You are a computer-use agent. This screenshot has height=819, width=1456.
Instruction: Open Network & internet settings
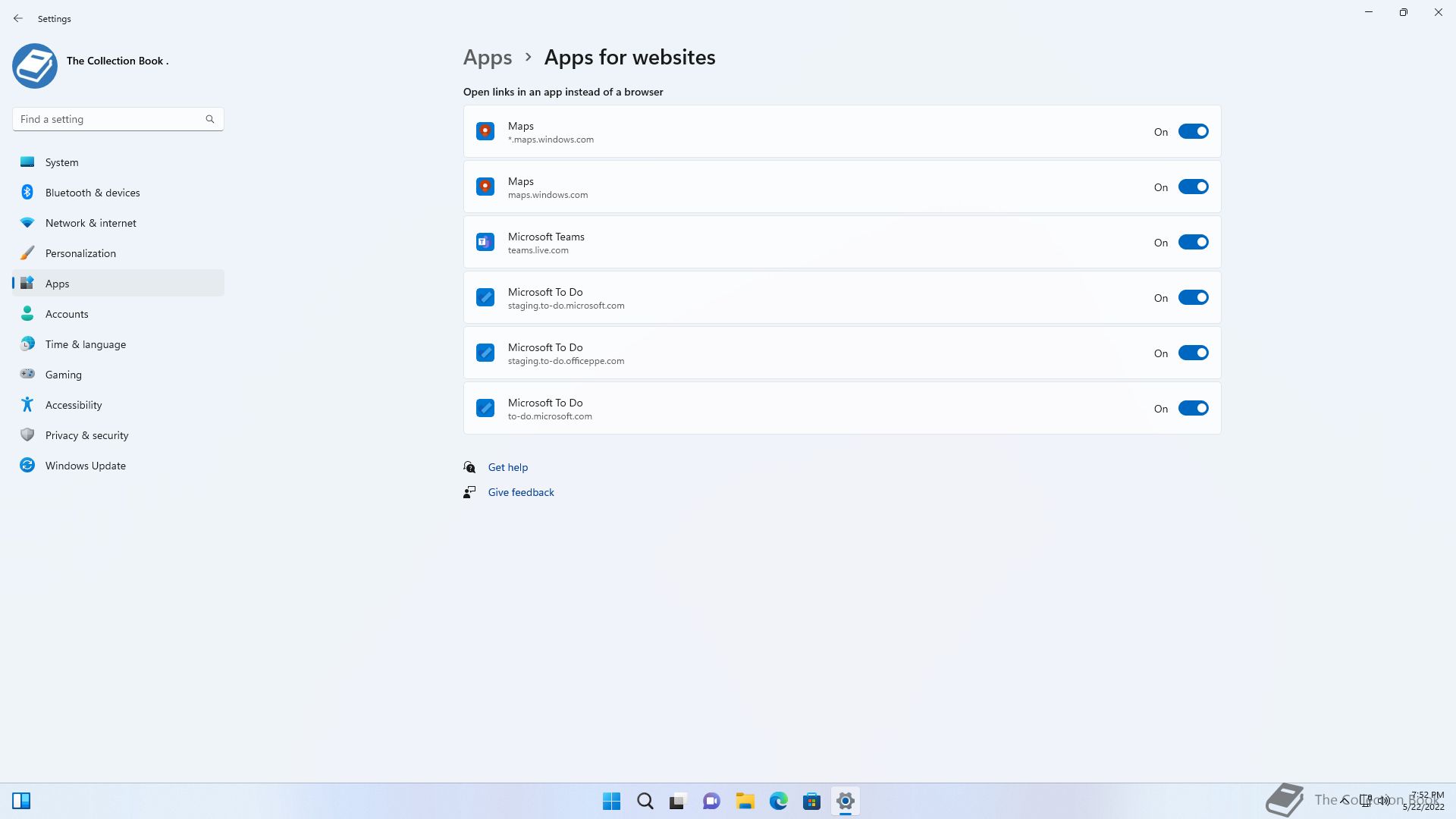click(x=118, y=223)
